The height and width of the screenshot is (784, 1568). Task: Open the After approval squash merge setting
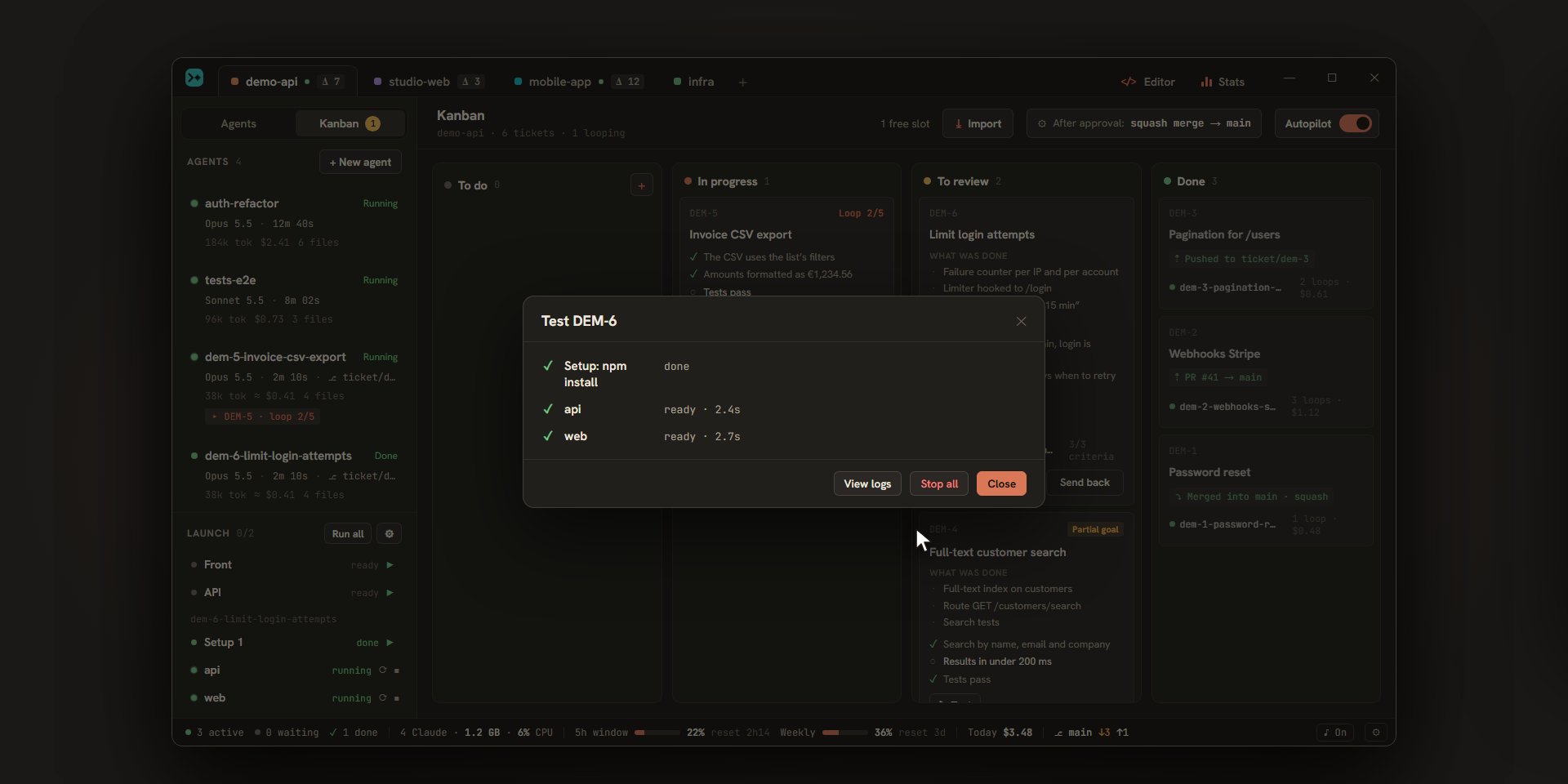point(1143,123)
